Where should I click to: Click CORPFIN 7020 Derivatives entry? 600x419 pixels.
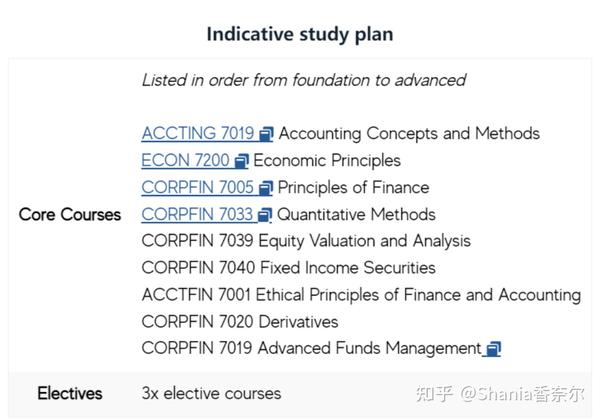240,322
